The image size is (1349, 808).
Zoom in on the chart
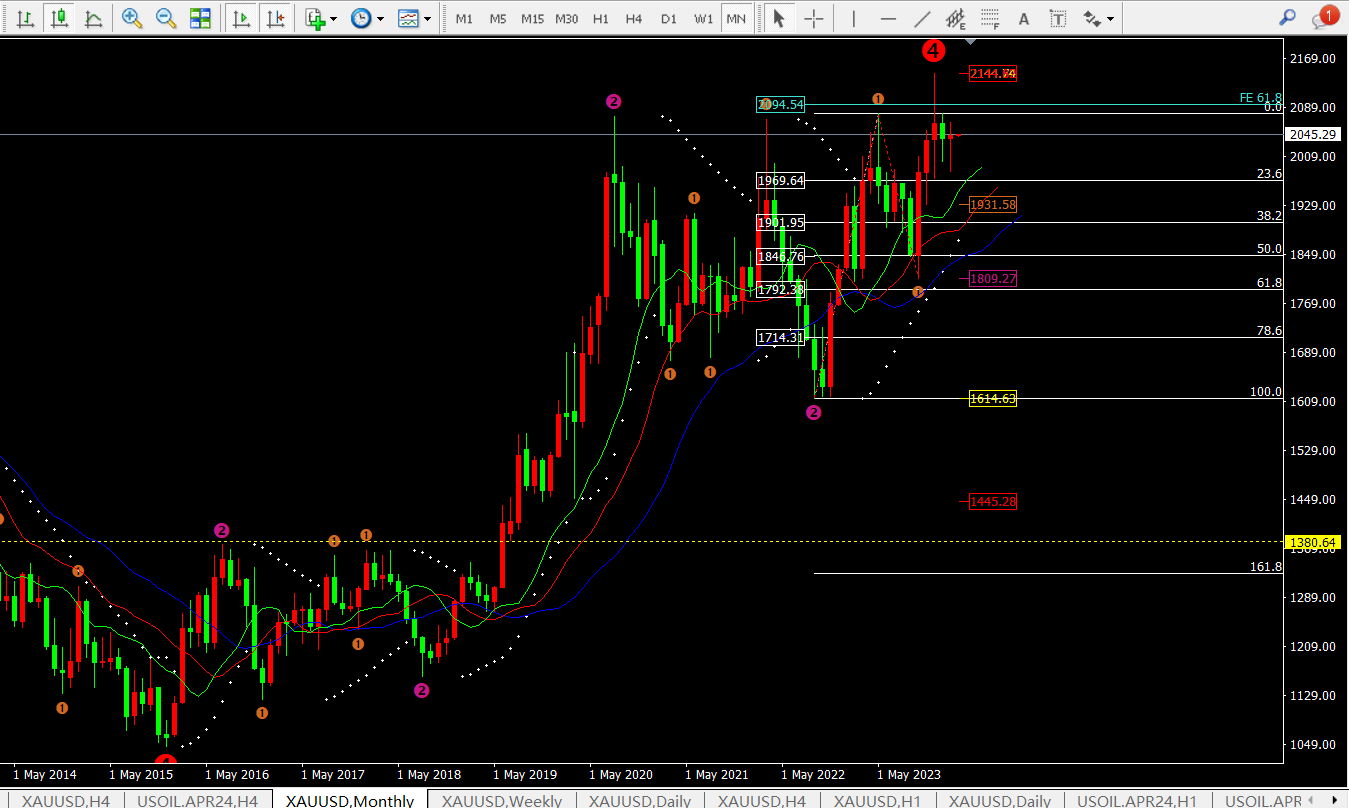(x=131, y=18)
